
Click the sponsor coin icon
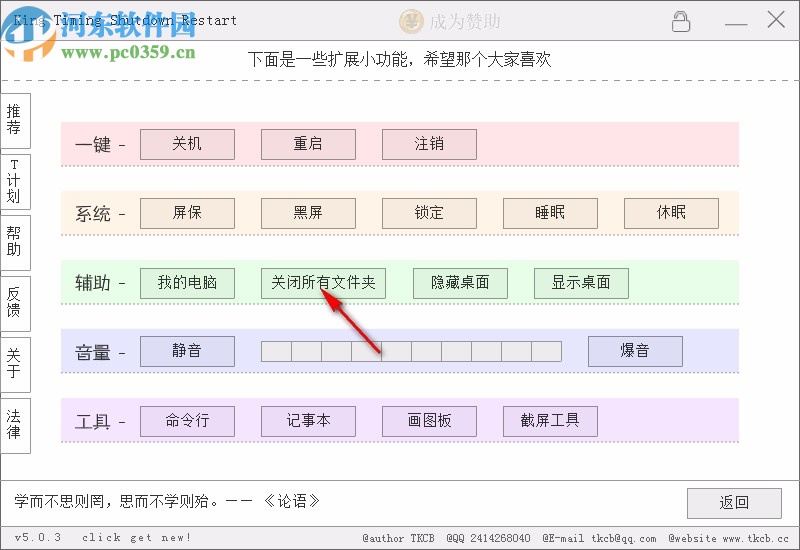[411, 21]
